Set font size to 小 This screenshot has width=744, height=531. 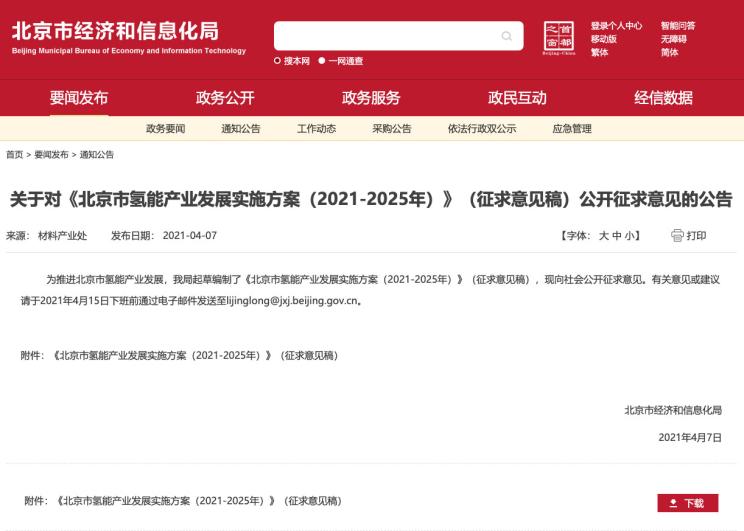(631, 236)
